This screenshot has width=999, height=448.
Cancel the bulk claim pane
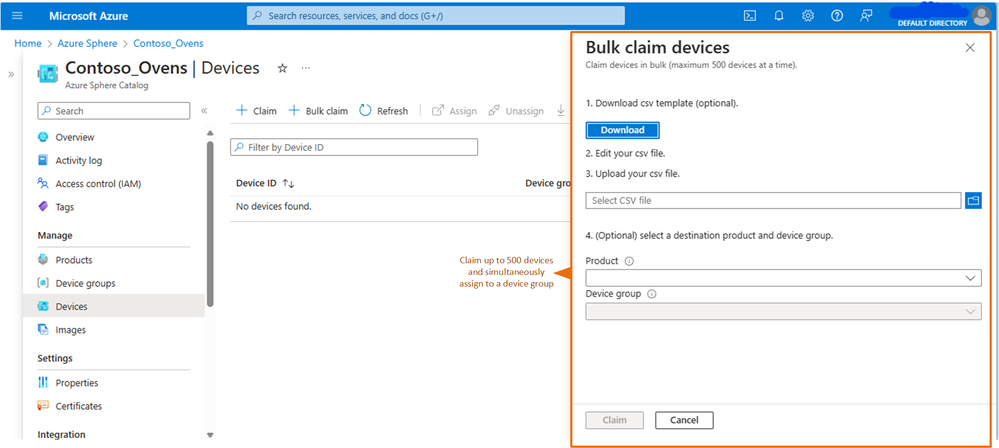(684, 420)
